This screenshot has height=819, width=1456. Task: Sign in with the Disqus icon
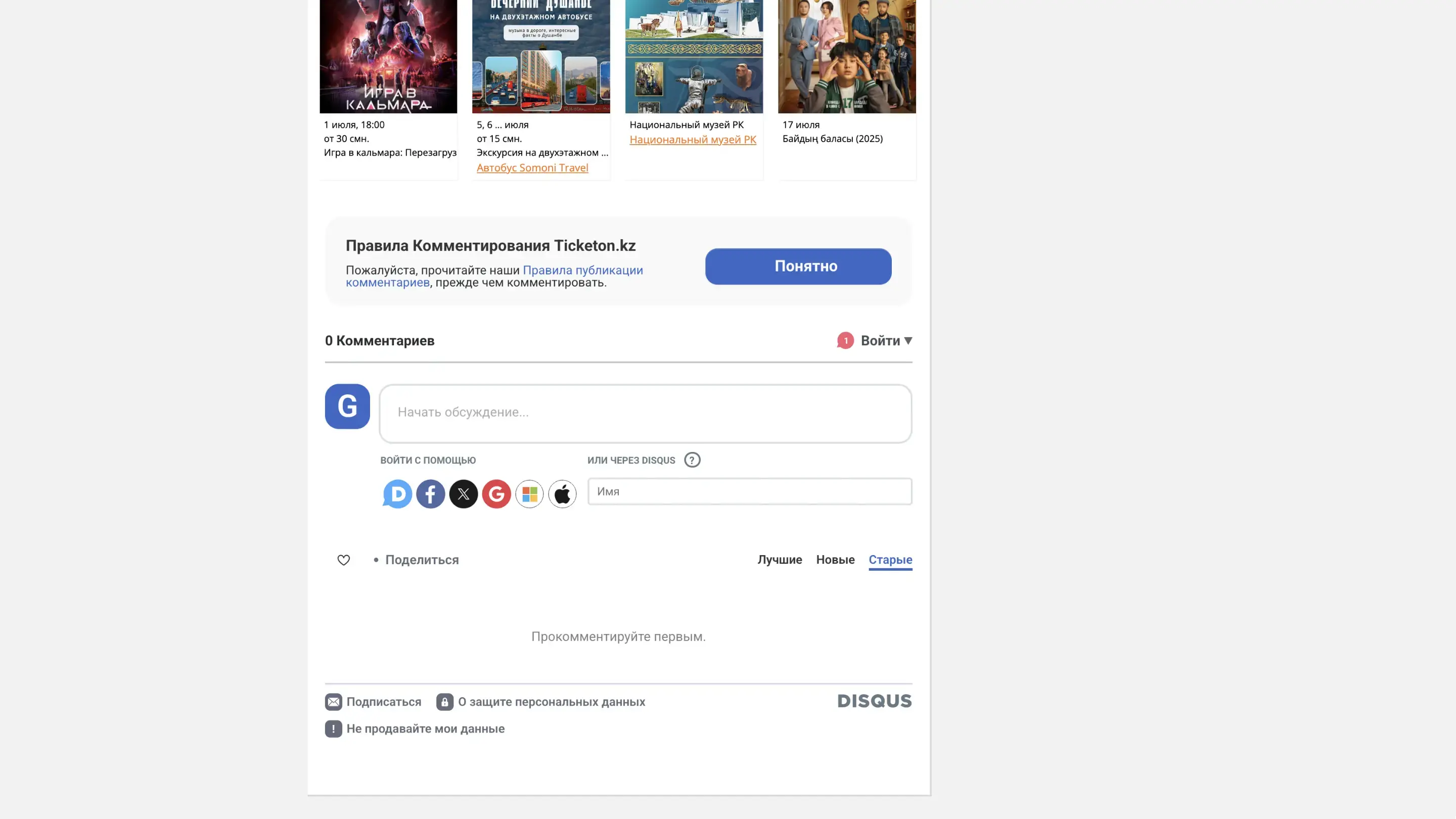397,494
